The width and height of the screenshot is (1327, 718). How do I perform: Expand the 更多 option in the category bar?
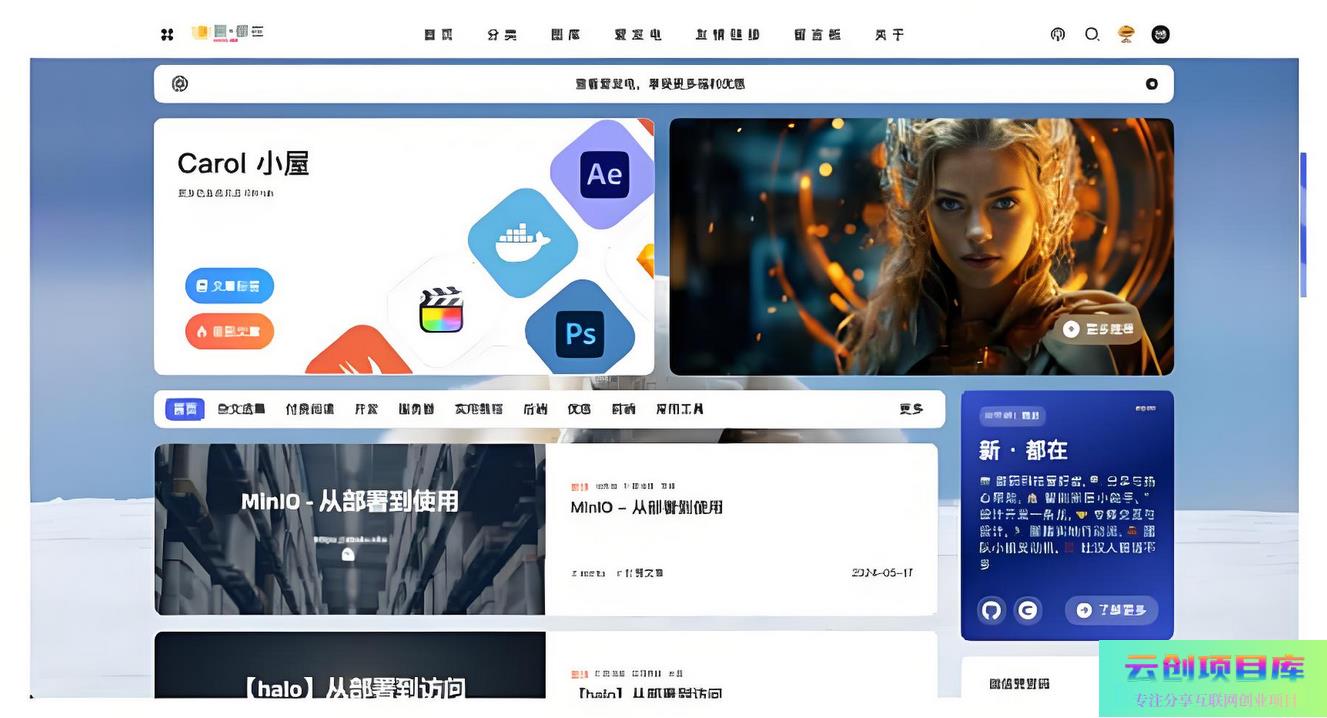coord(910,409)
